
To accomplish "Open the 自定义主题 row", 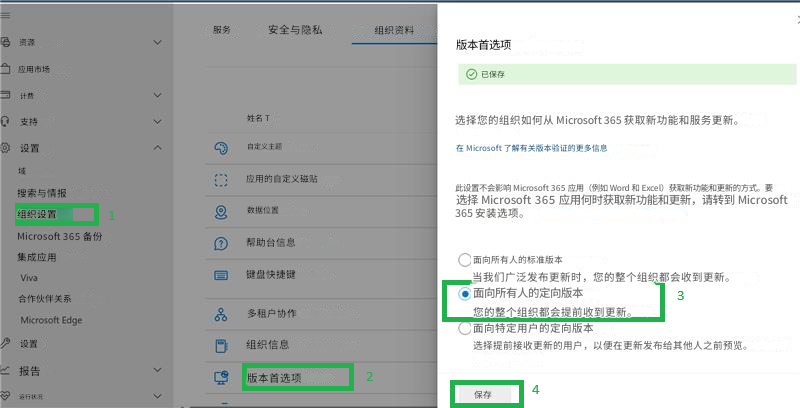I will click(321, 148).
